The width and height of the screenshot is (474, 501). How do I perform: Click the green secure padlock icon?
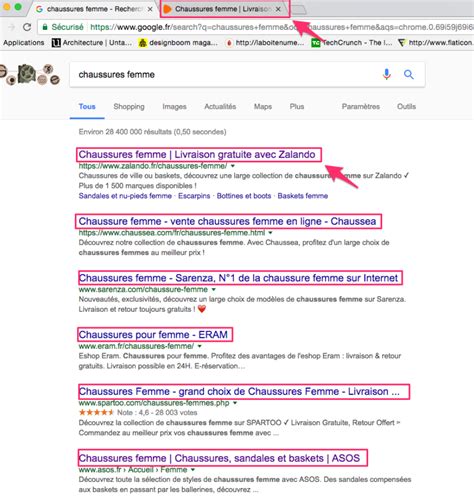point(44,27)
